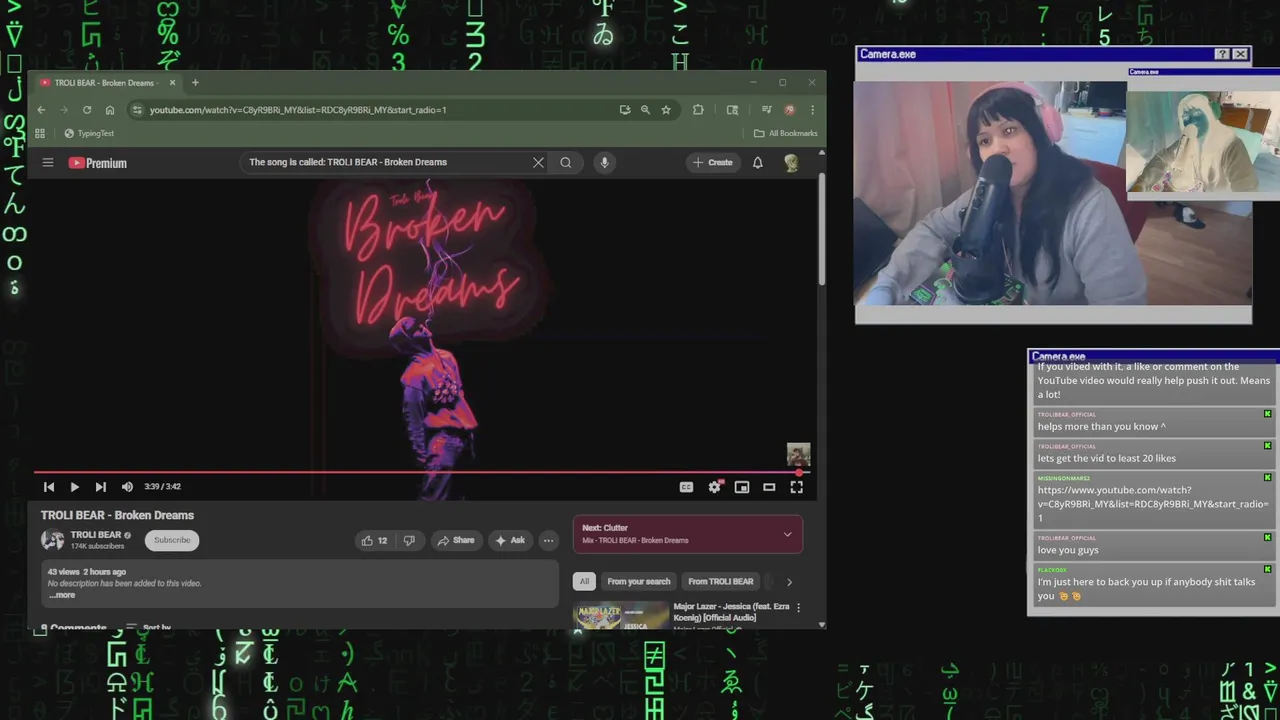Viewport: 1280px width, 720px height.
Task: Enter fullscreen video mode
Action: pos(796,486)
